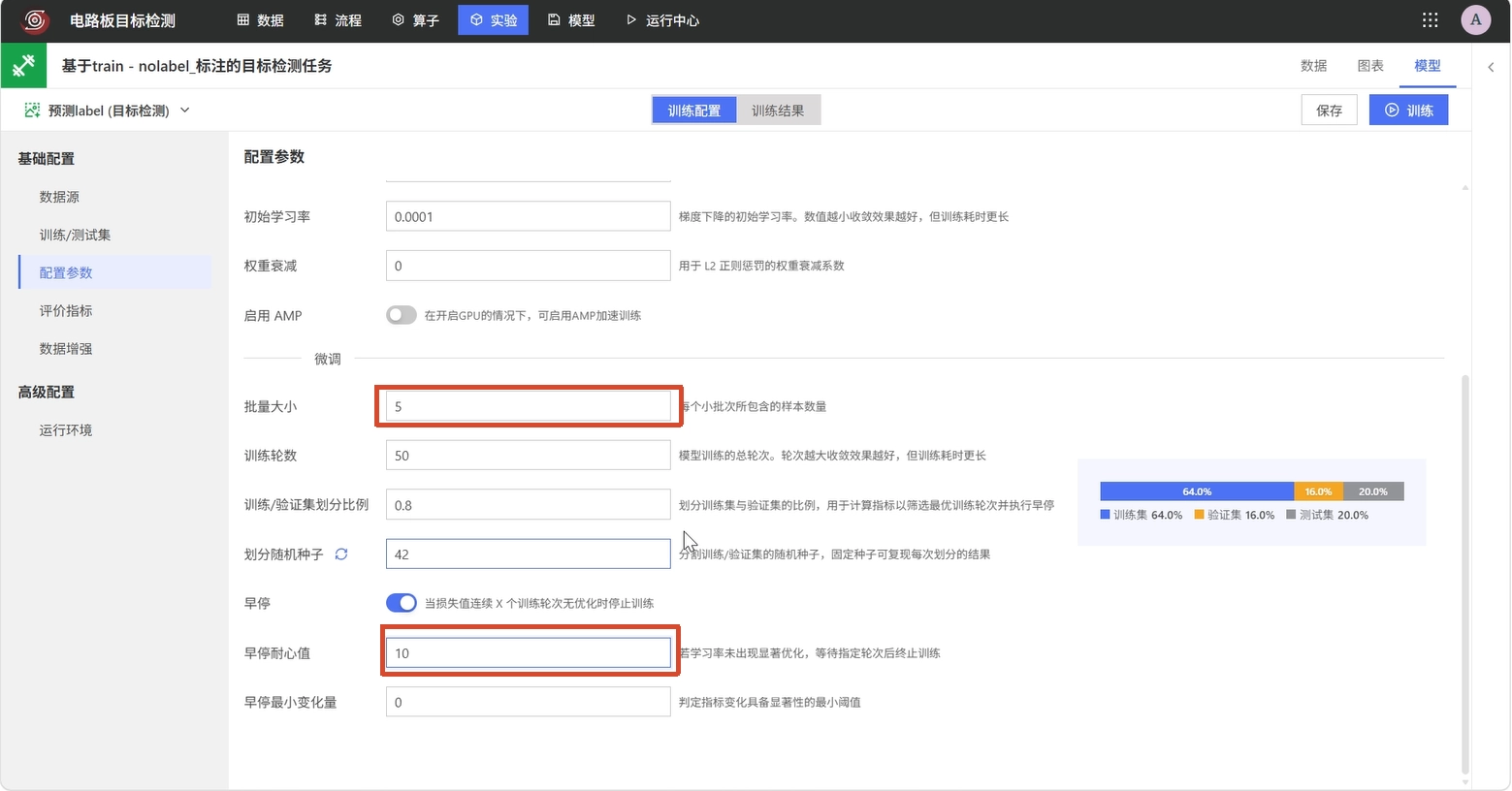Go to 评价指标 in the sidebar

pos(66,310)
